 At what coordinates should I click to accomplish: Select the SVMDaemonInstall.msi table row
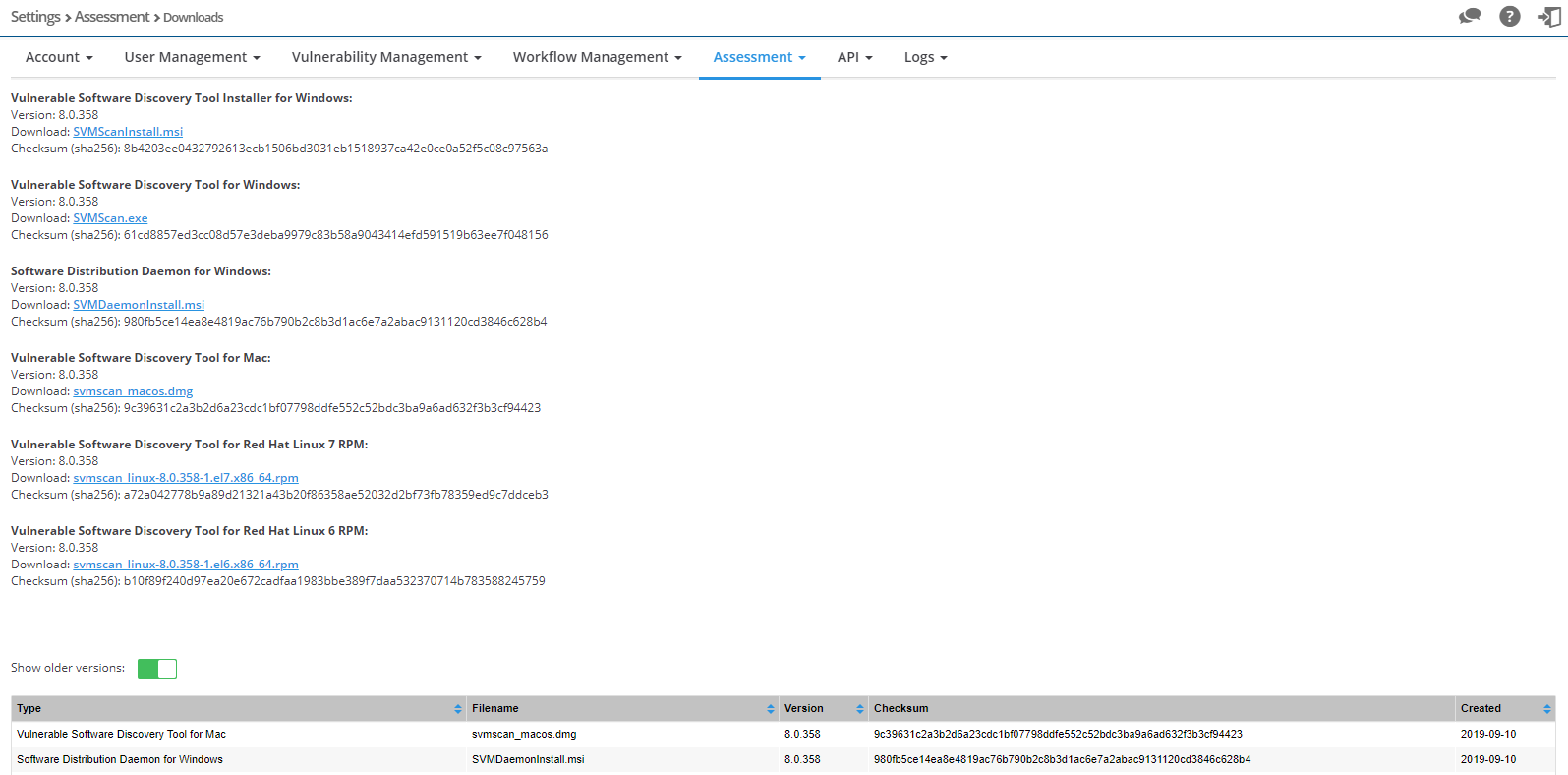(x=528, y=759)
